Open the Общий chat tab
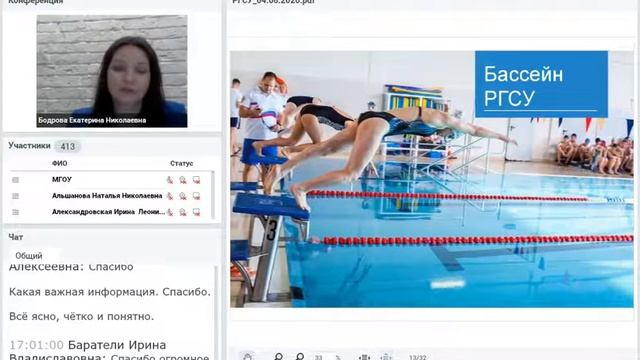This screenshot has width=640, height=360. tap(29, 256)
